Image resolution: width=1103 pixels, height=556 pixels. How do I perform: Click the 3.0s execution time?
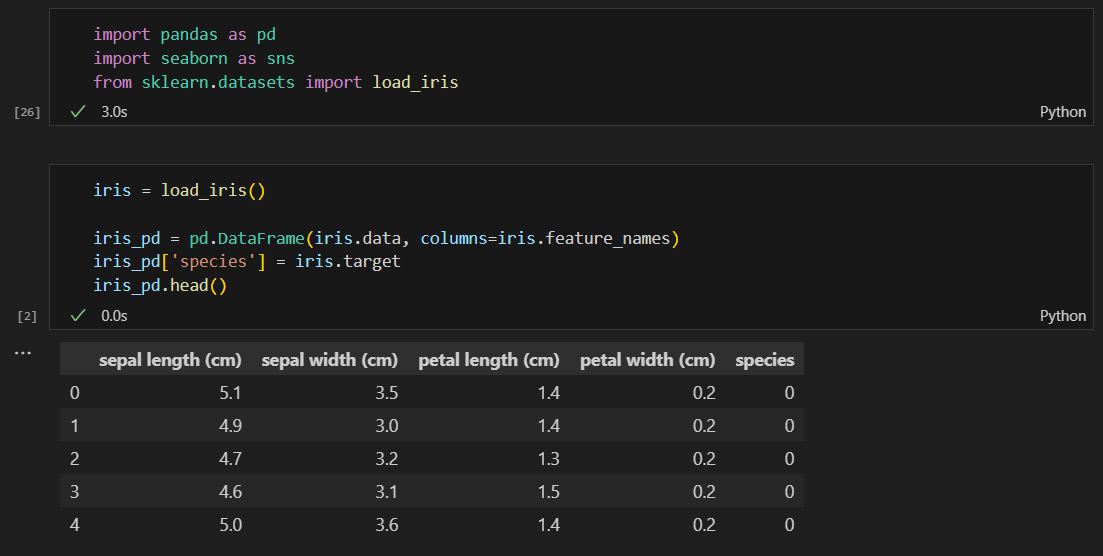pos(114,111)
